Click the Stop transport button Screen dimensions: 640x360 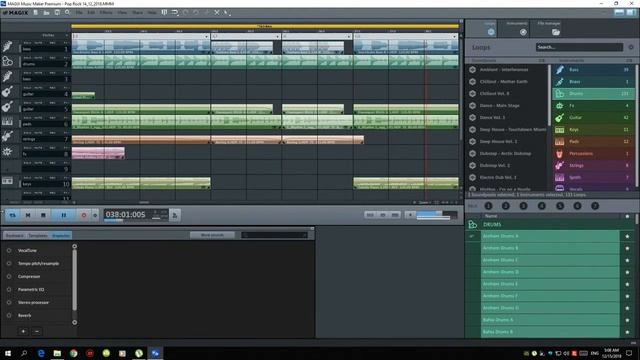(x=43, y=215)
